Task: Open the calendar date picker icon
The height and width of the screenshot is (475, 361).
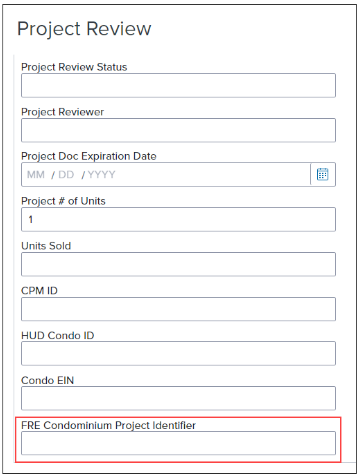Action: pyautogui.click(x=322, y=174)
